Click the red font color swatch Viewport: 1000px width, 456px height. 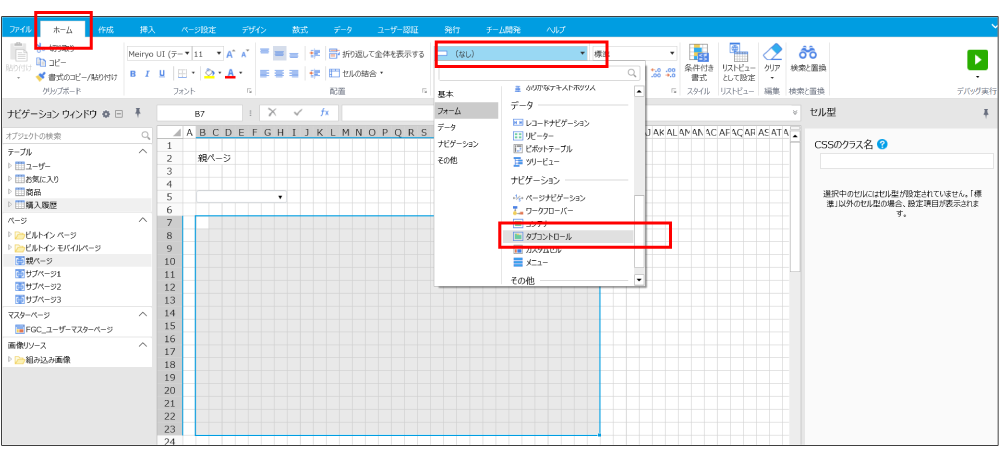click(x=230, y=73)
